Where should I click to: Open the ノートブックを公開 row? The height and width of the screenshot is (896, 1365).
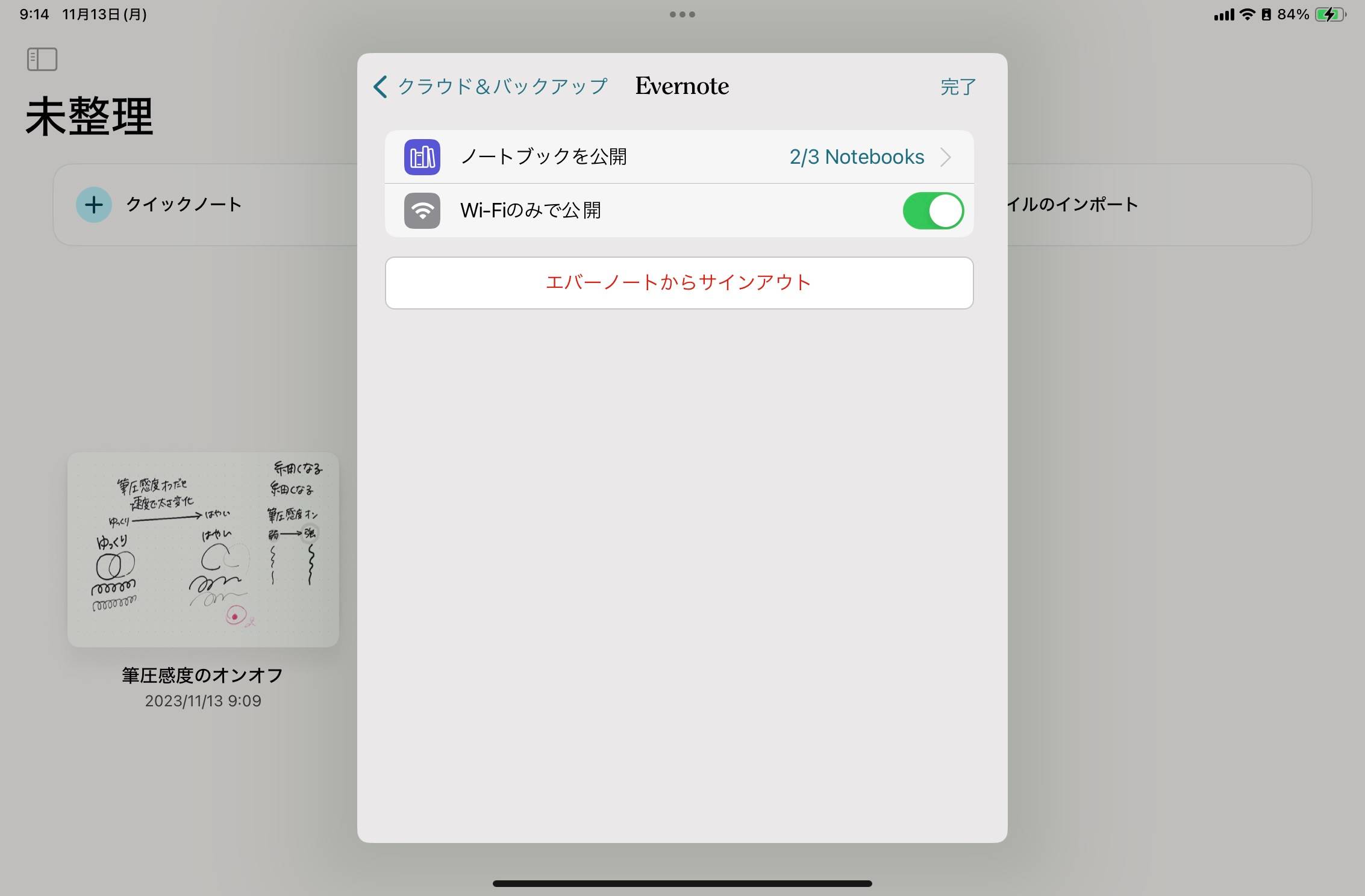[679, 157]
